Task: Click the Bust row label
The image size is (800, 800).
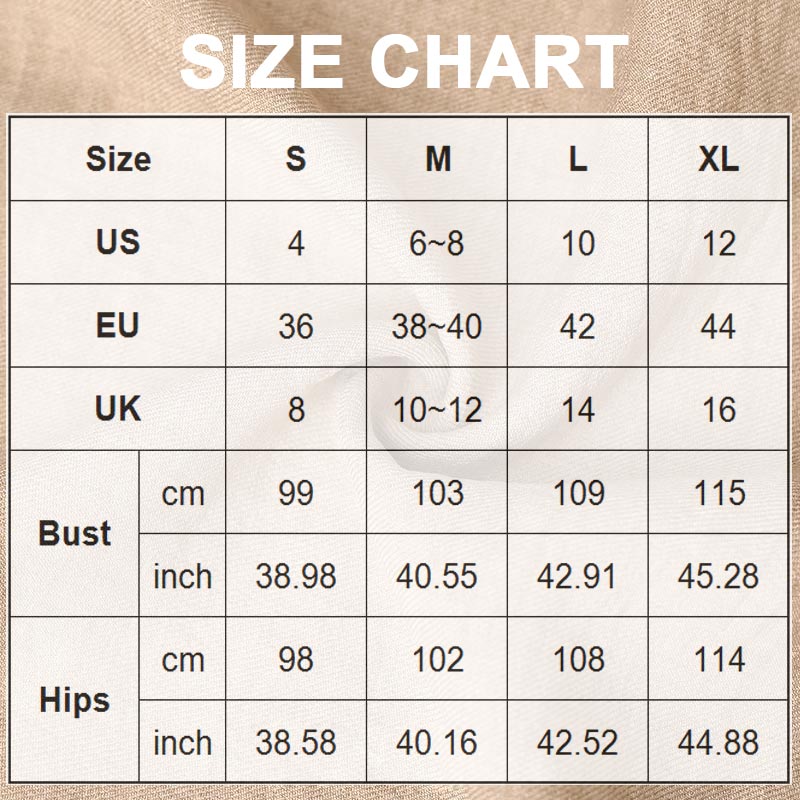Action: (x=75, y=534)
